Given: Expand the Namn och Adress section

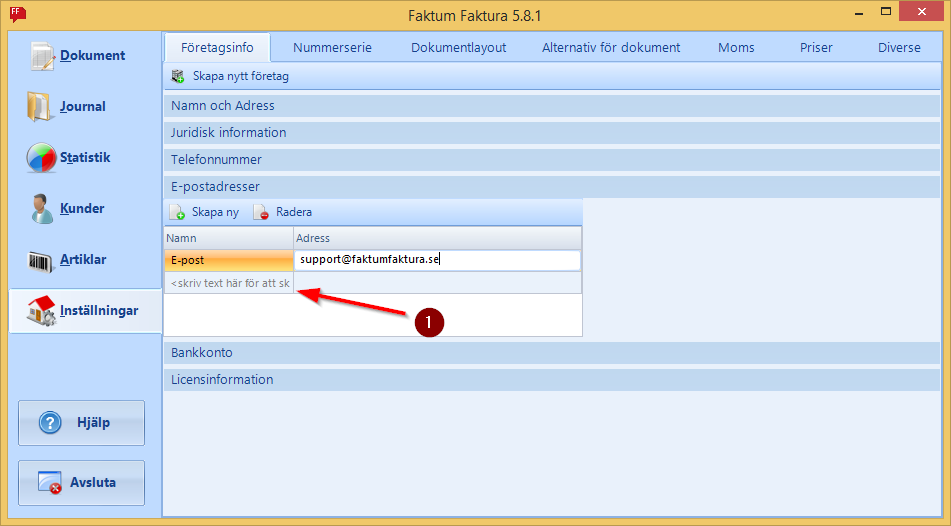Looking at the screenshot, I should point(552,106).
